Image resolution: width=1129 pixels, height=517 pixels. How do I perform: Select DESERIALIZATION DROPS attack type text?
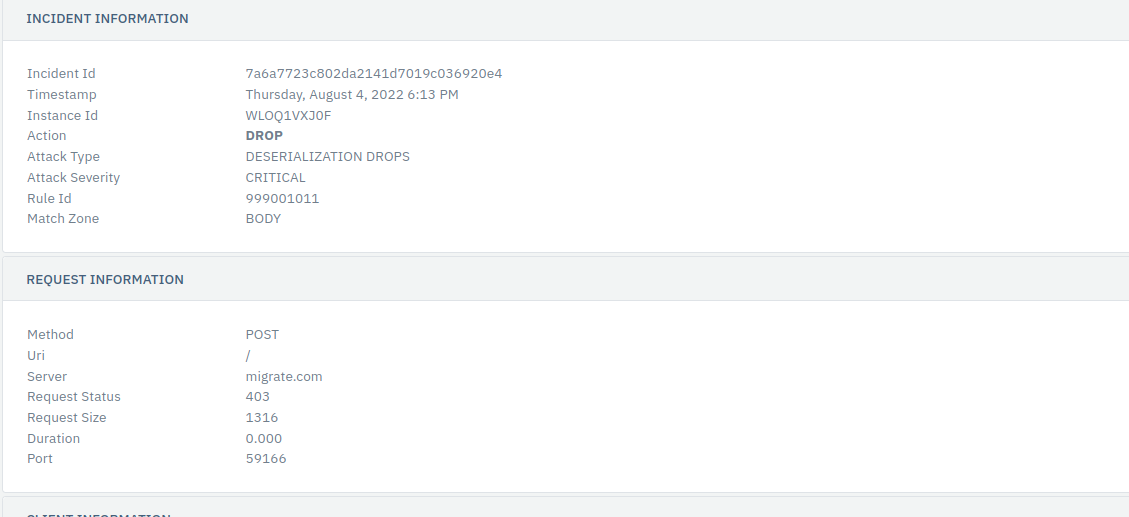(x=328, y=156)
